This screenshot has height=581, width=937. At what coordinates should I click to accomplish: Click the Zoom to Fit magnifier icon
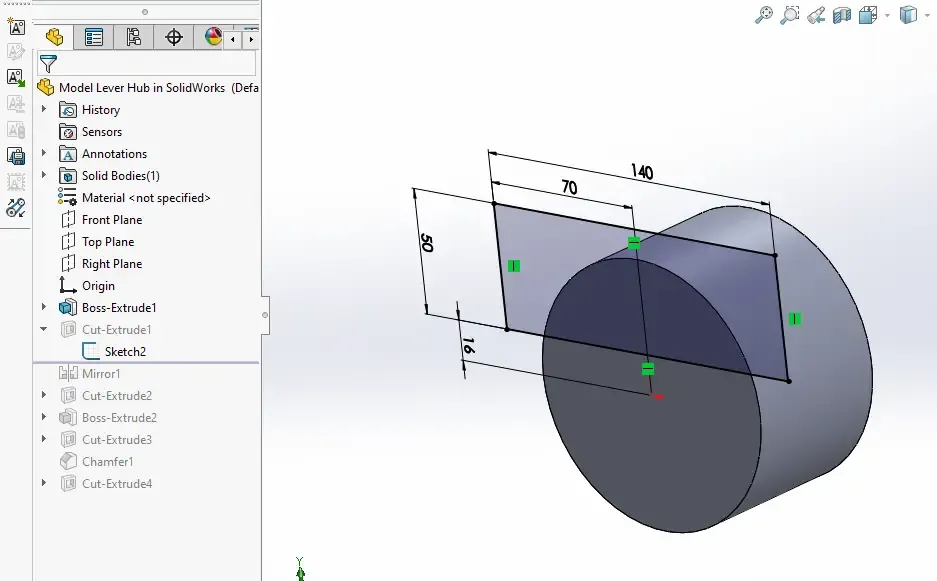[763, 15]
